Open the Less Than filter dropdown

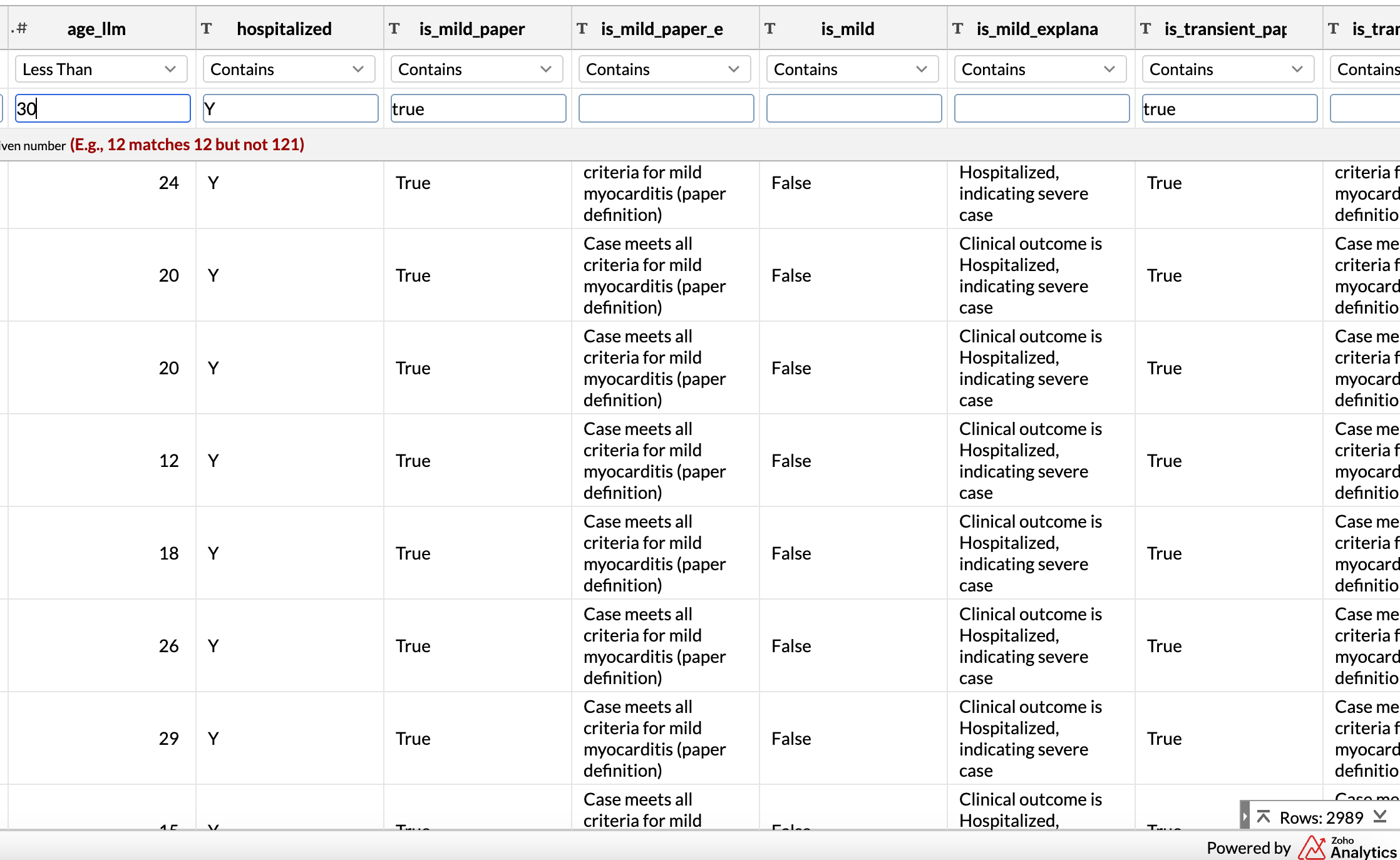pos(101,69)
